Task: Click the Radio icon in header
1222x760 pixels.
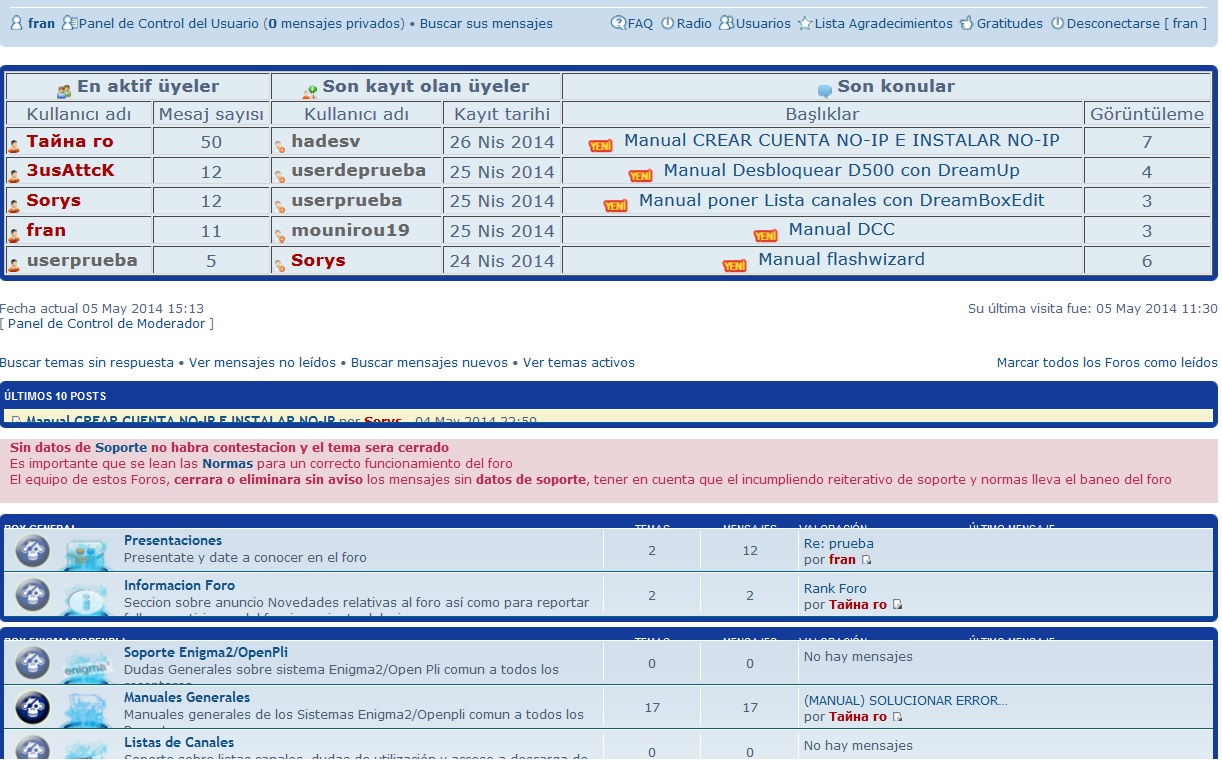Action: click(667, 23)
